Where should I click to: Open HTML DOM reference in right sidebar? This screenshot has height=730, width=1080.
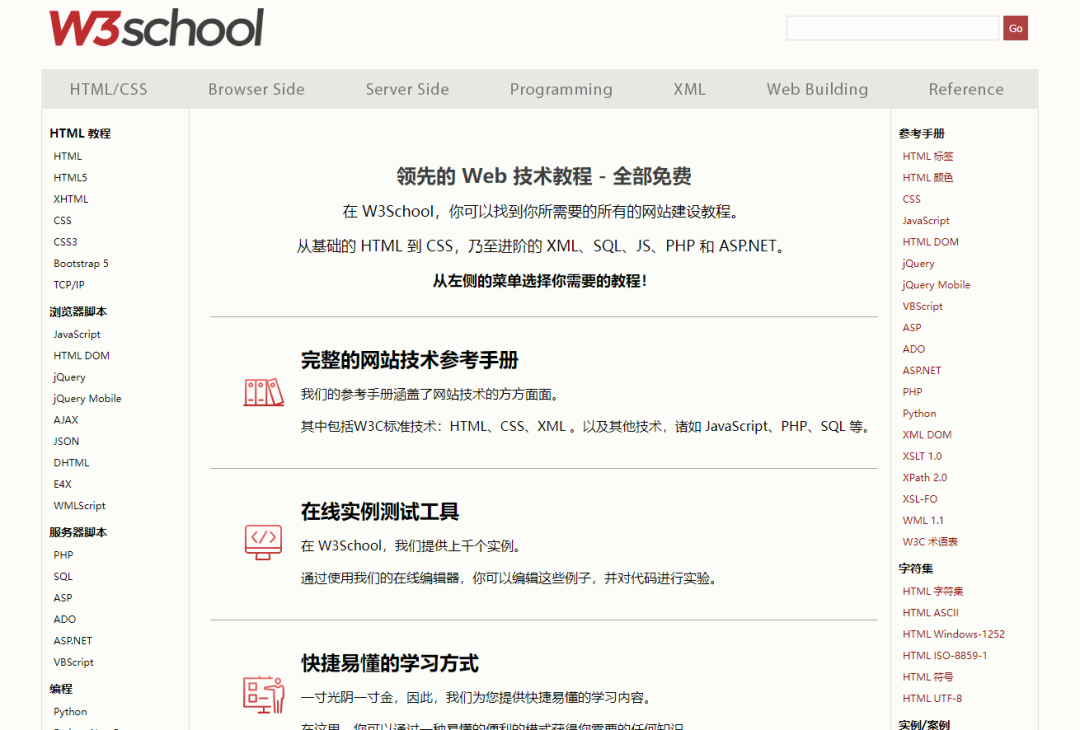pos(931,242)
